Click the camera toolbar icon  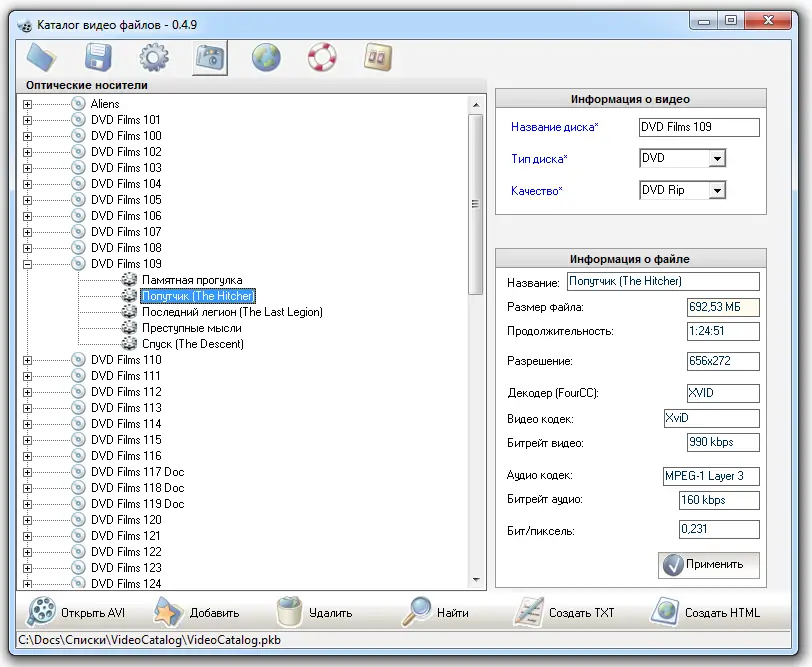click(x=210, y=57)
